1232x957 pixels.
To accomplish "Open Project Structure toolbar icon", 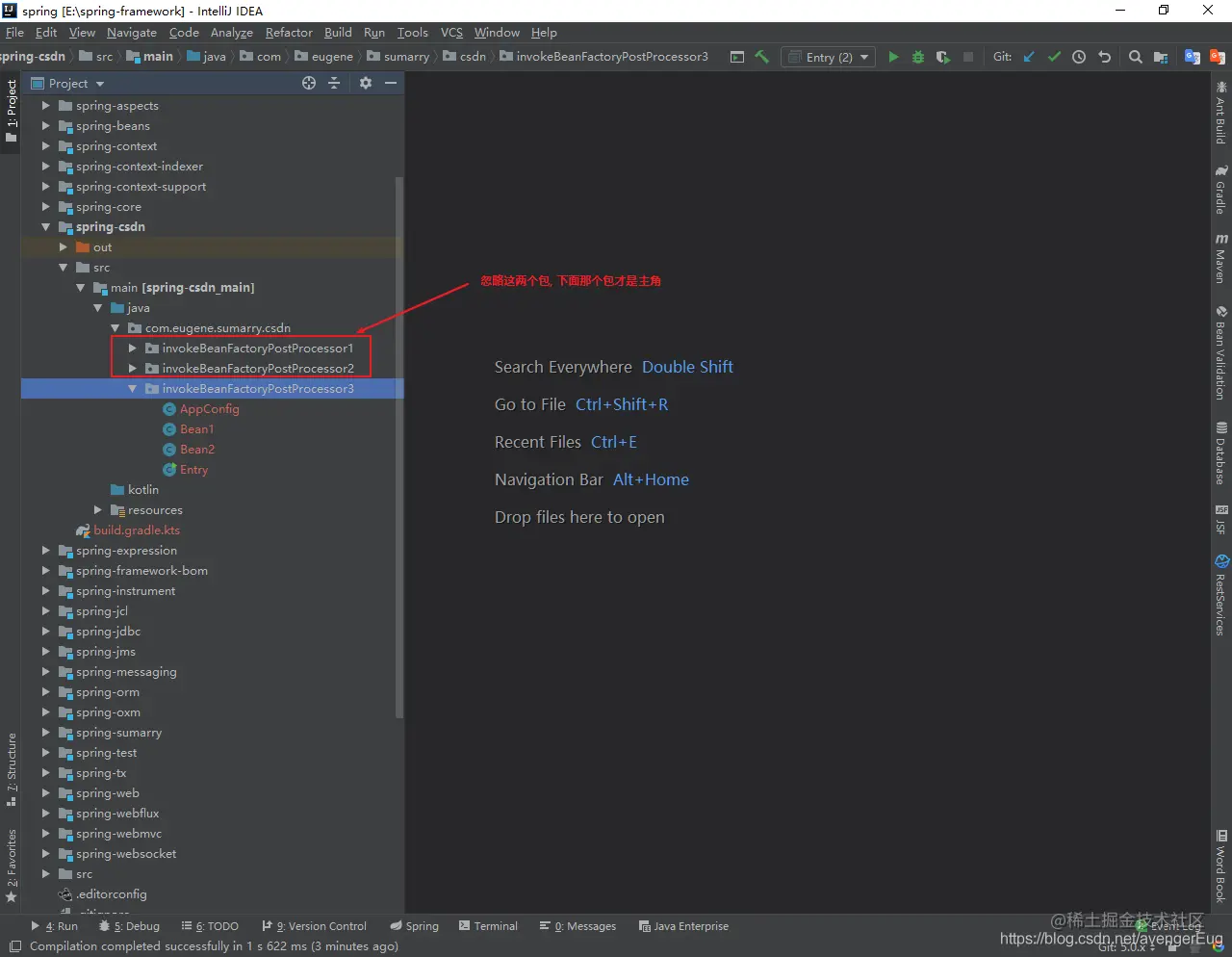I will [1161, 57].
